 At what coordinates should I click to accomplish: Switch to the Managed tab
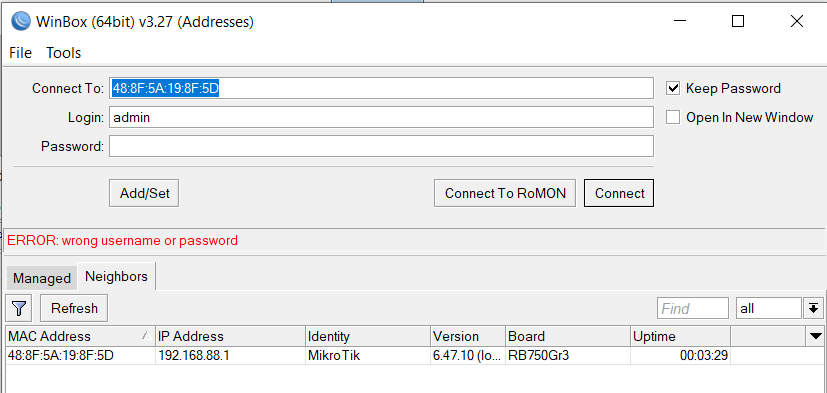click(x=42, y=278)
